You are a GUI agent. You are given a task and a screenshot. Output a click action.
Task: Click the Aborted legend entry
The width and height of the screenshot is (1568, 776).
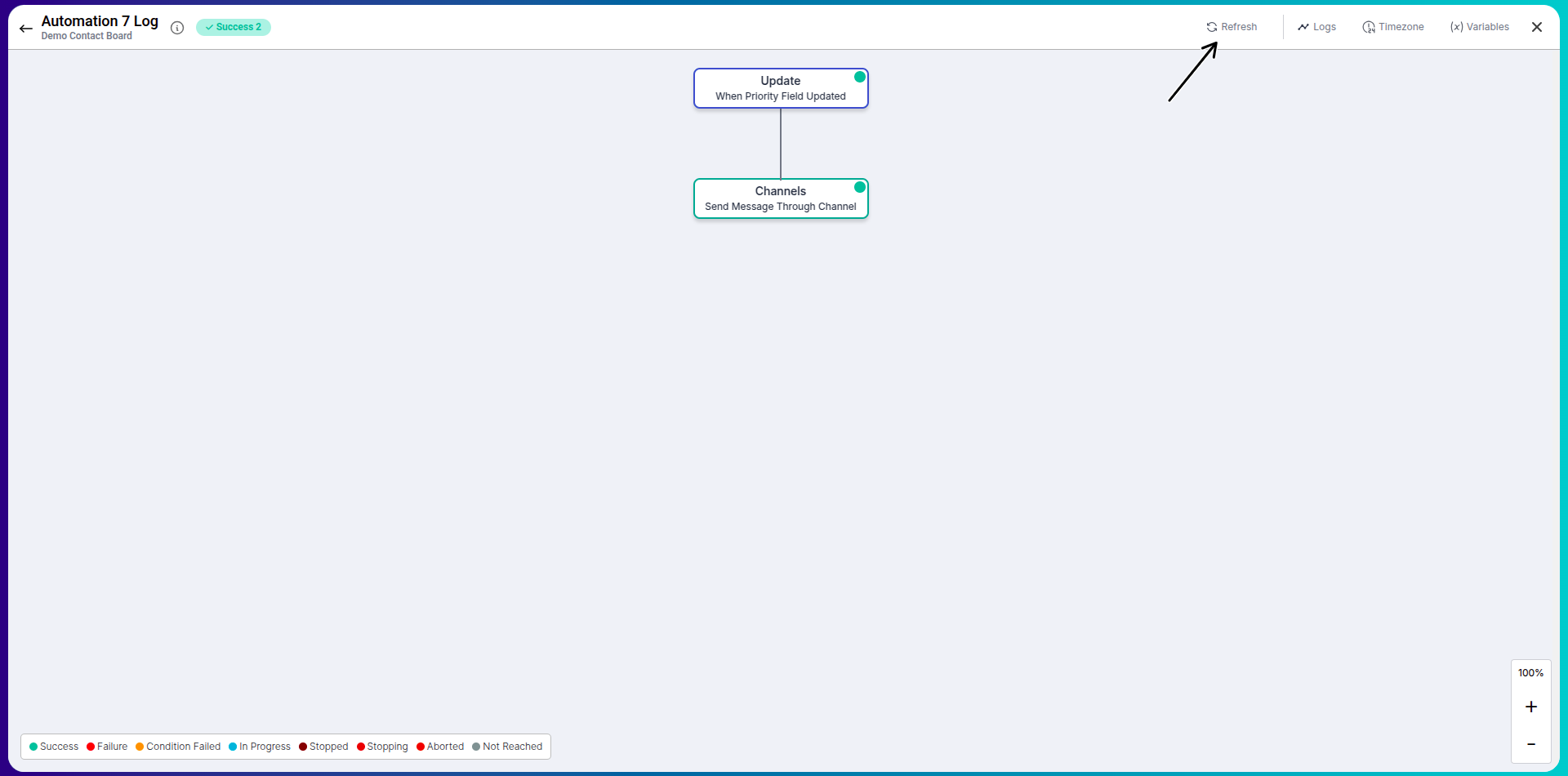(440, 747)
